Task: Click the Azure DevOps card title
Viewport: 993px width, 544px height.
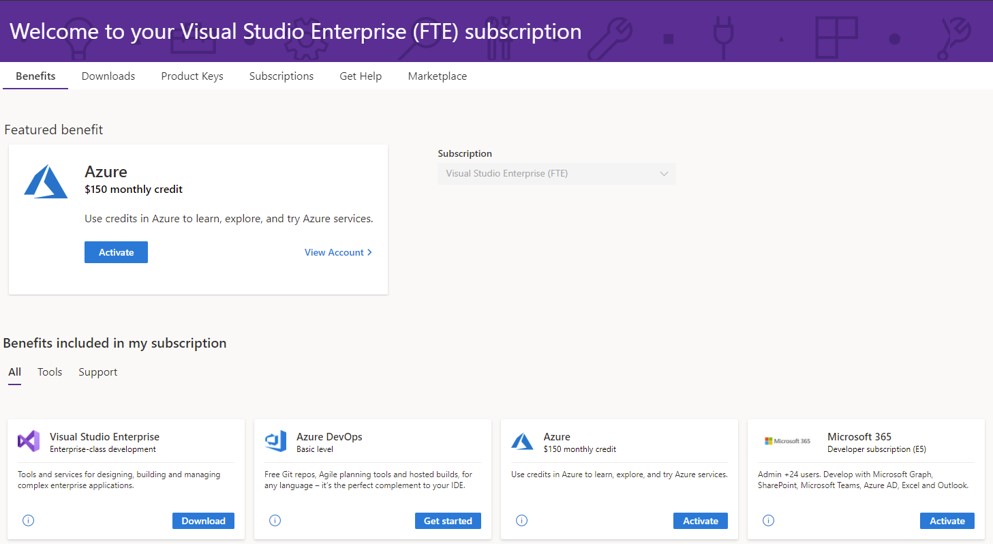Action: pos(329,436)
